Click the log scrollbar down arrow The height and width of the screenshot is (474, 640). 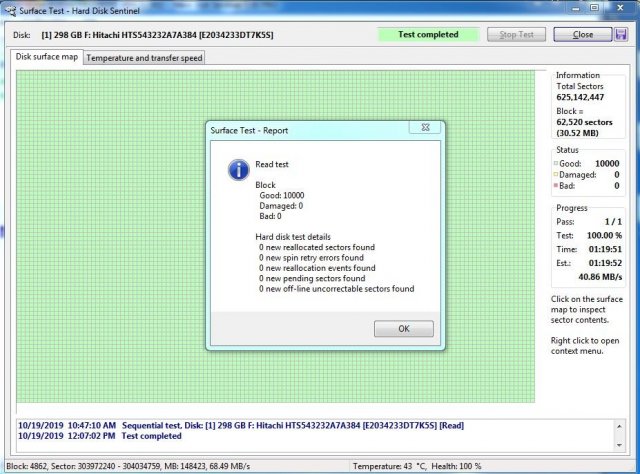coord(619,445)
